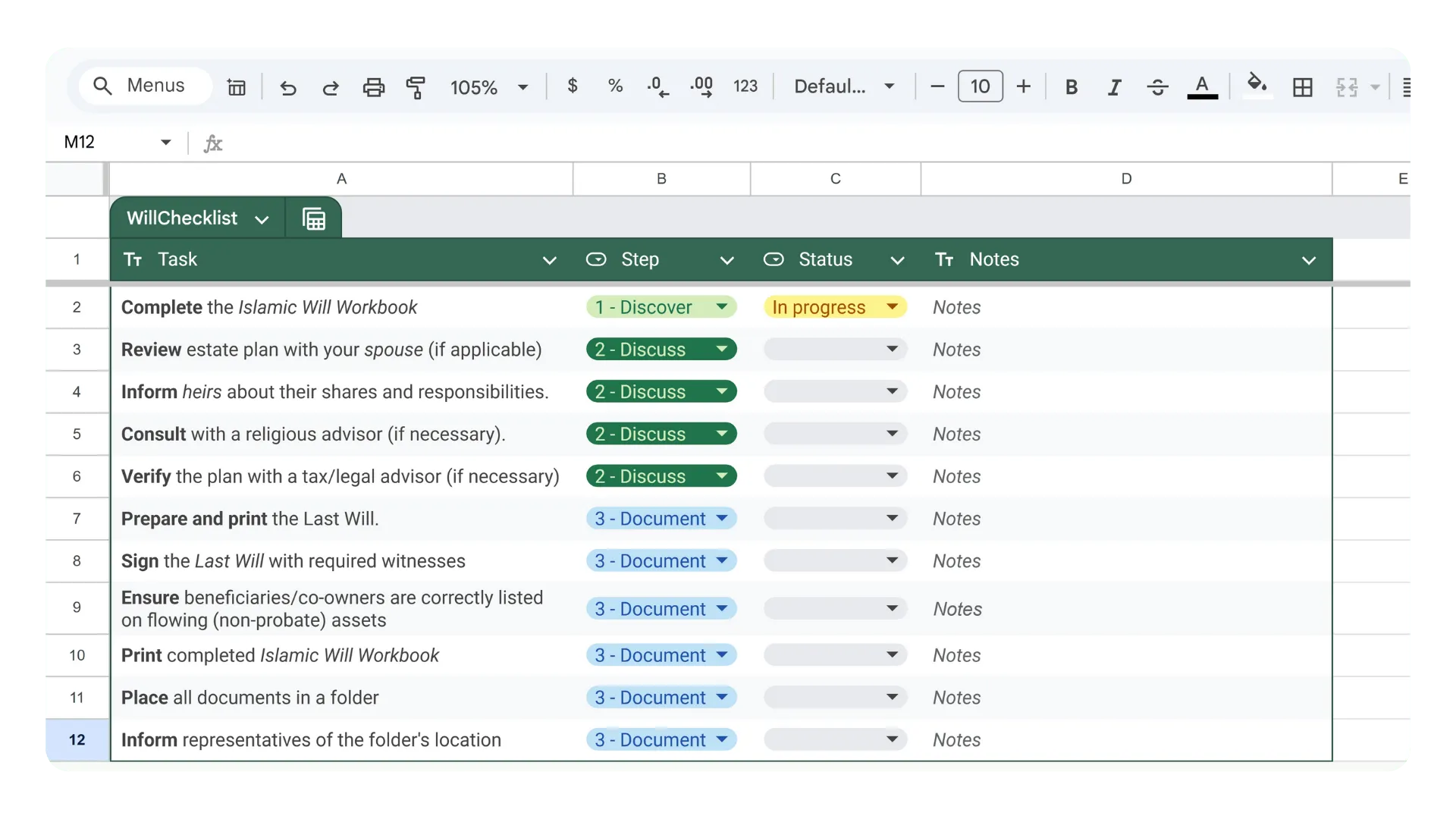Image resolution: width=1456 pixels, height=819 pixels.
Task: Open the fill color picker
Action: point(1257,83)
